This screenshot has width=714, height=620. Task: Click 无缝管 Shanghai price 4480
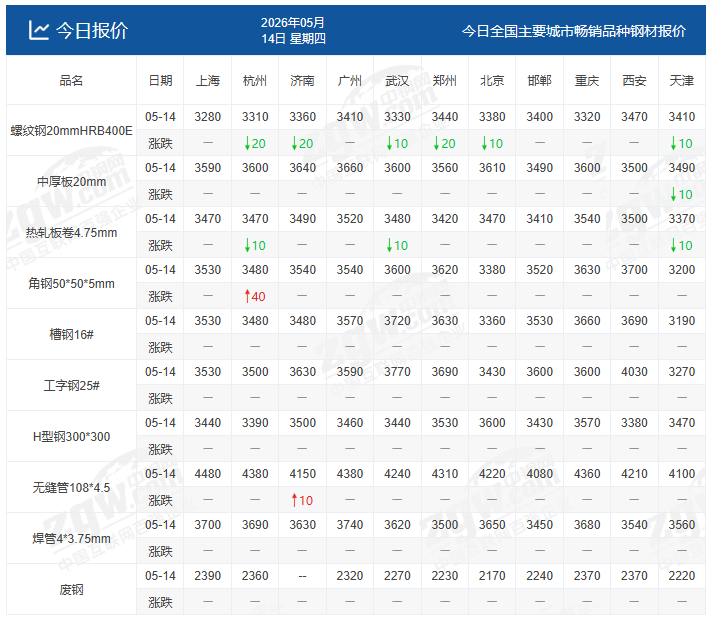coord(208,474)
